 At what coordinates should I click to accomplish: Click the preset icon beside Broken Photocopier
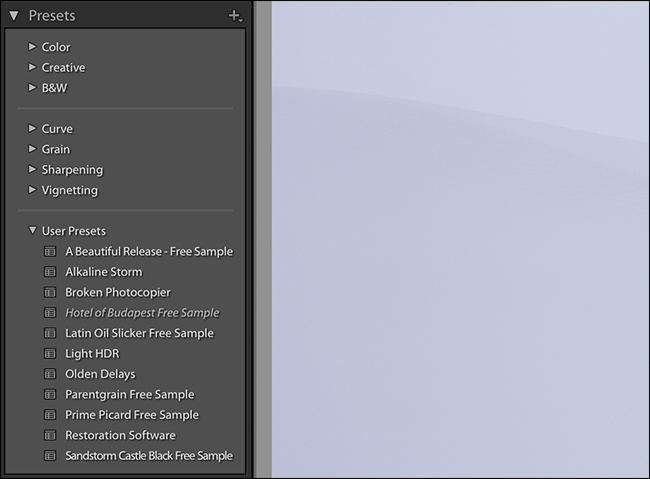pyautogui.click(x=50, y=292)
